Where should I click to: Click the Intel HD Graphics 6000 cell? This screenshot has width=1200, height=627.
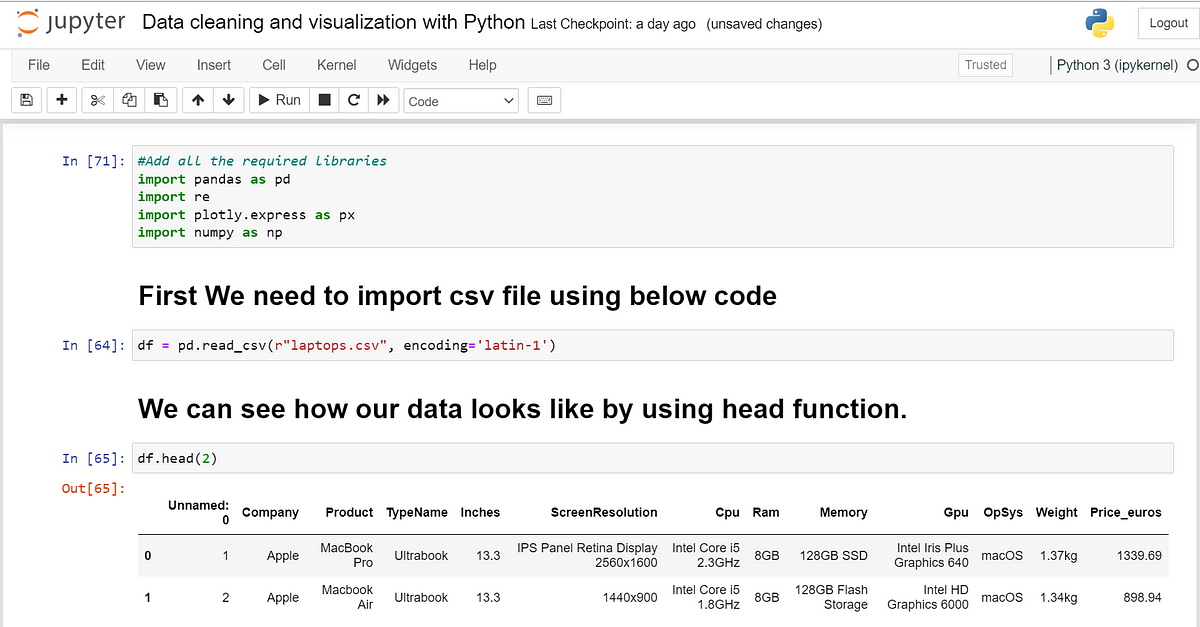[928, 597]
